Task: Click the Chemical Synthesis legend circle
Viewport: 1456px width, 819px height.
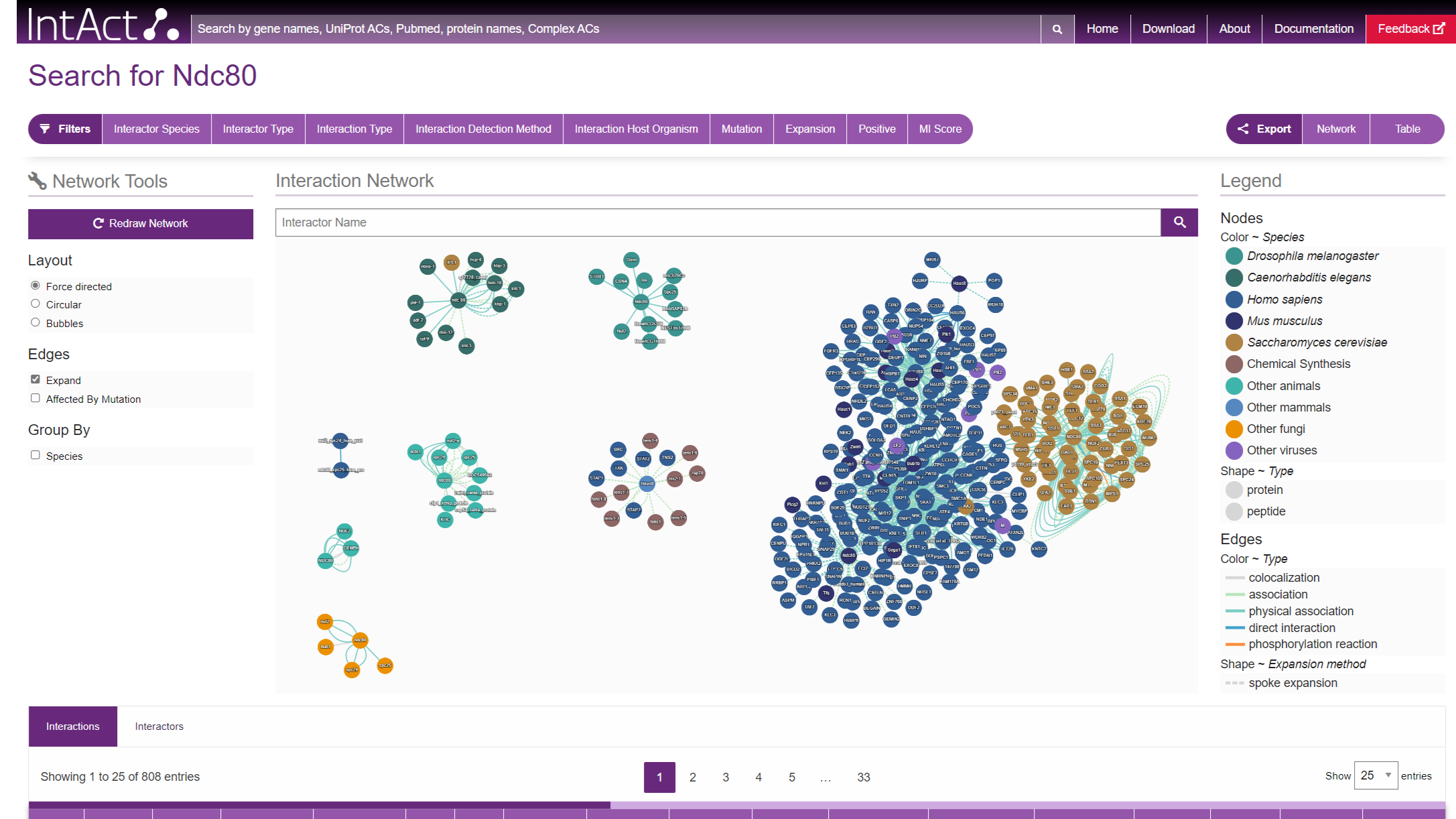Action: 1234,364
